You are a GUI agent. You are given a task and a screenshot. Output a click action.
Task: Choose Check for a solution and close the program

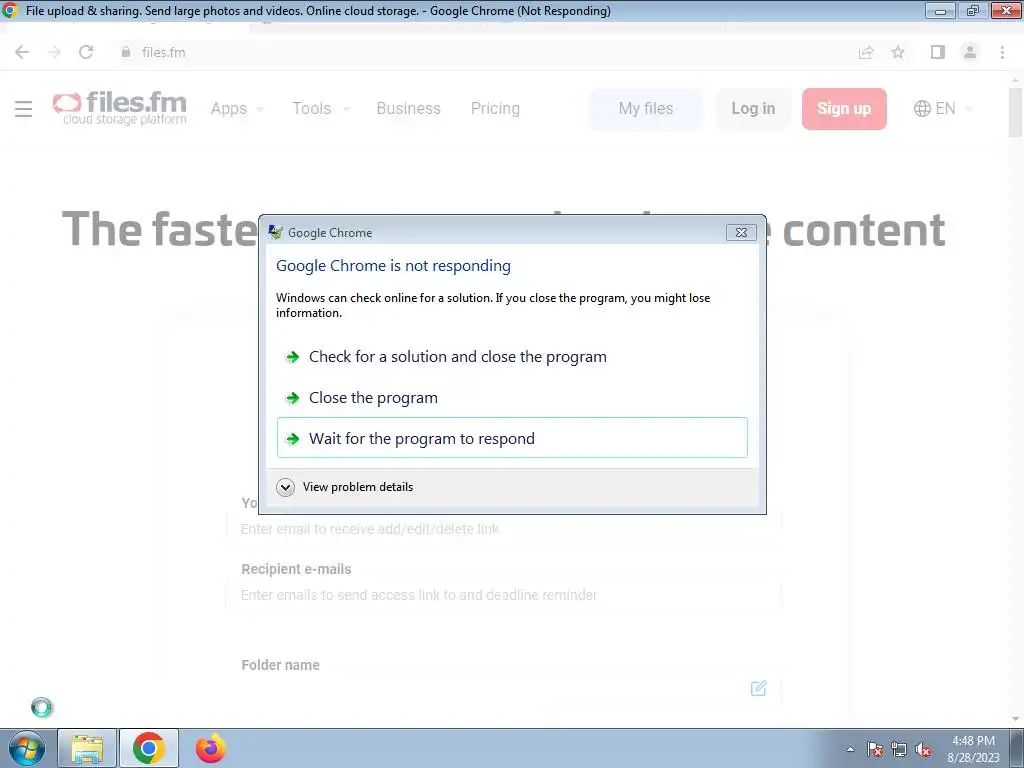tap(512, 357)
